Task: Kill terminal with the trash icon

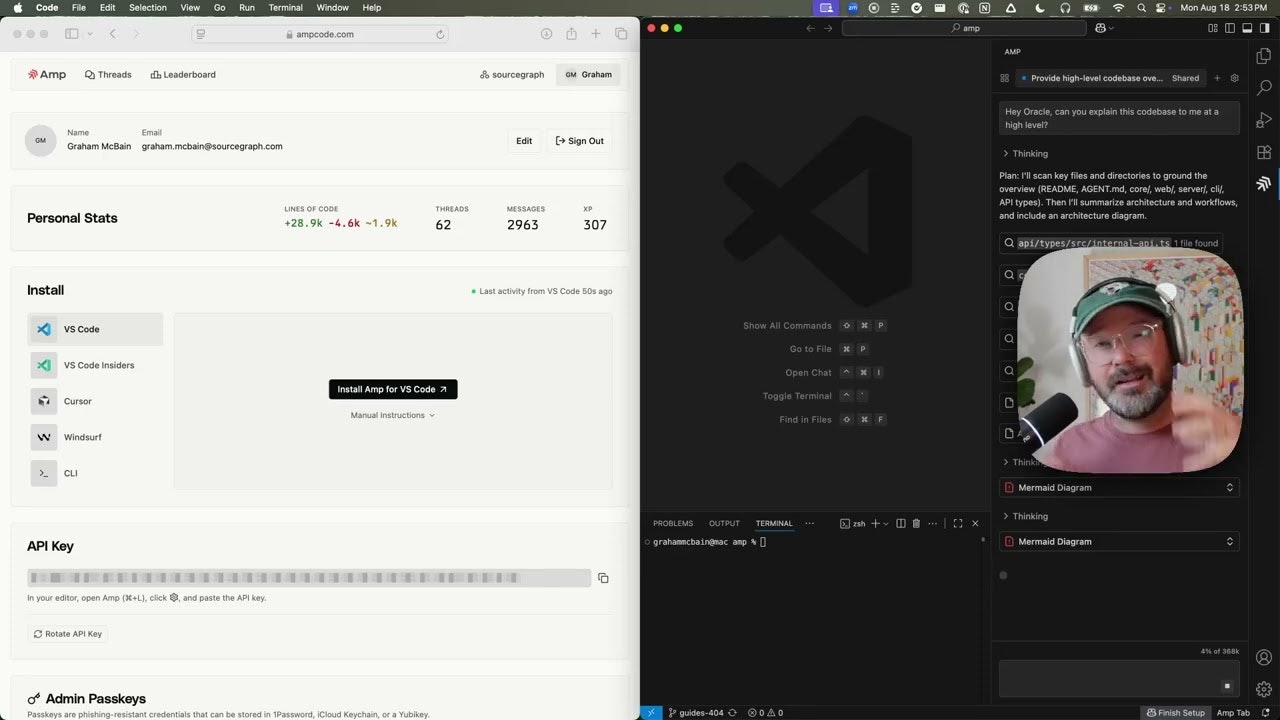Action: click(x=916, y=523)
